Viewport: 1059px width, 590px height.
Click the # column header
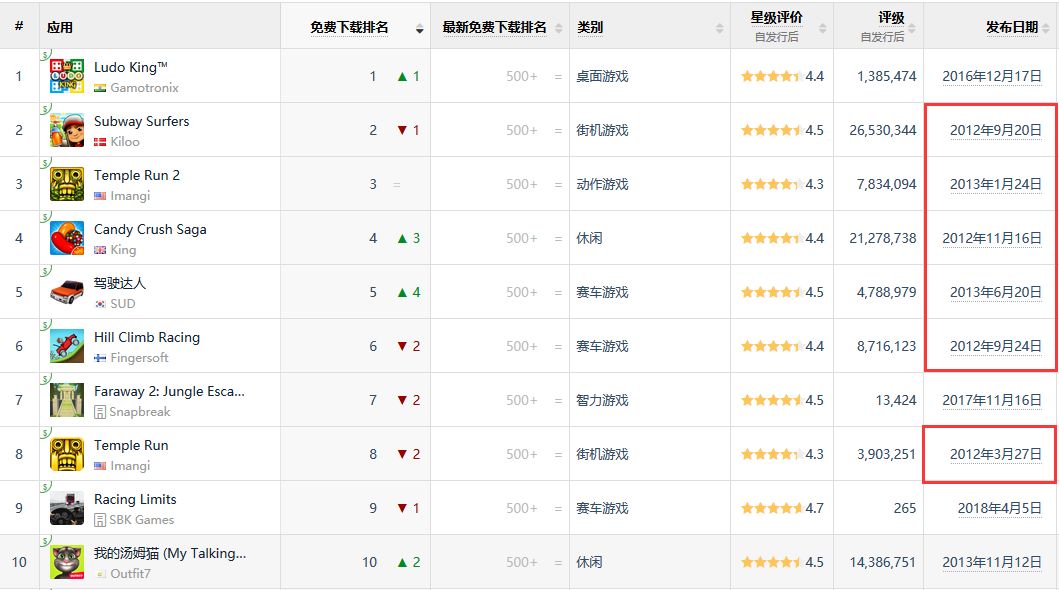tap(19, 26)
